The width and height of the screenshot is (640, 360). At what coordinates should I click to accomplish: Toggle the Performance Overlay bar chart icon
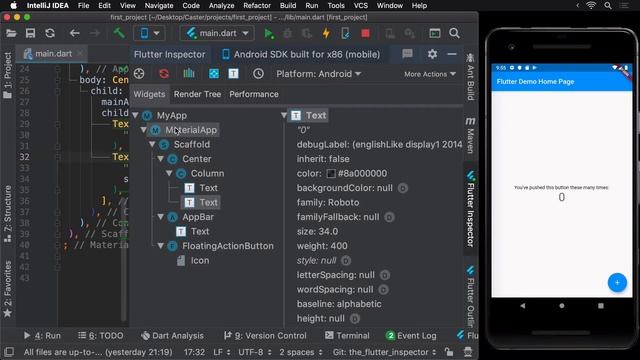point(189,74)
